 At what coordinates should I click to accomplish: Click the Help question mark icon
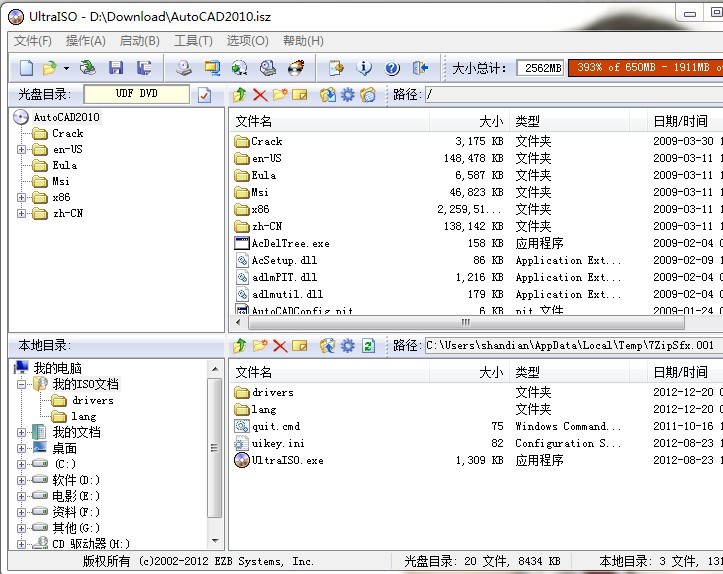[392, 68]
